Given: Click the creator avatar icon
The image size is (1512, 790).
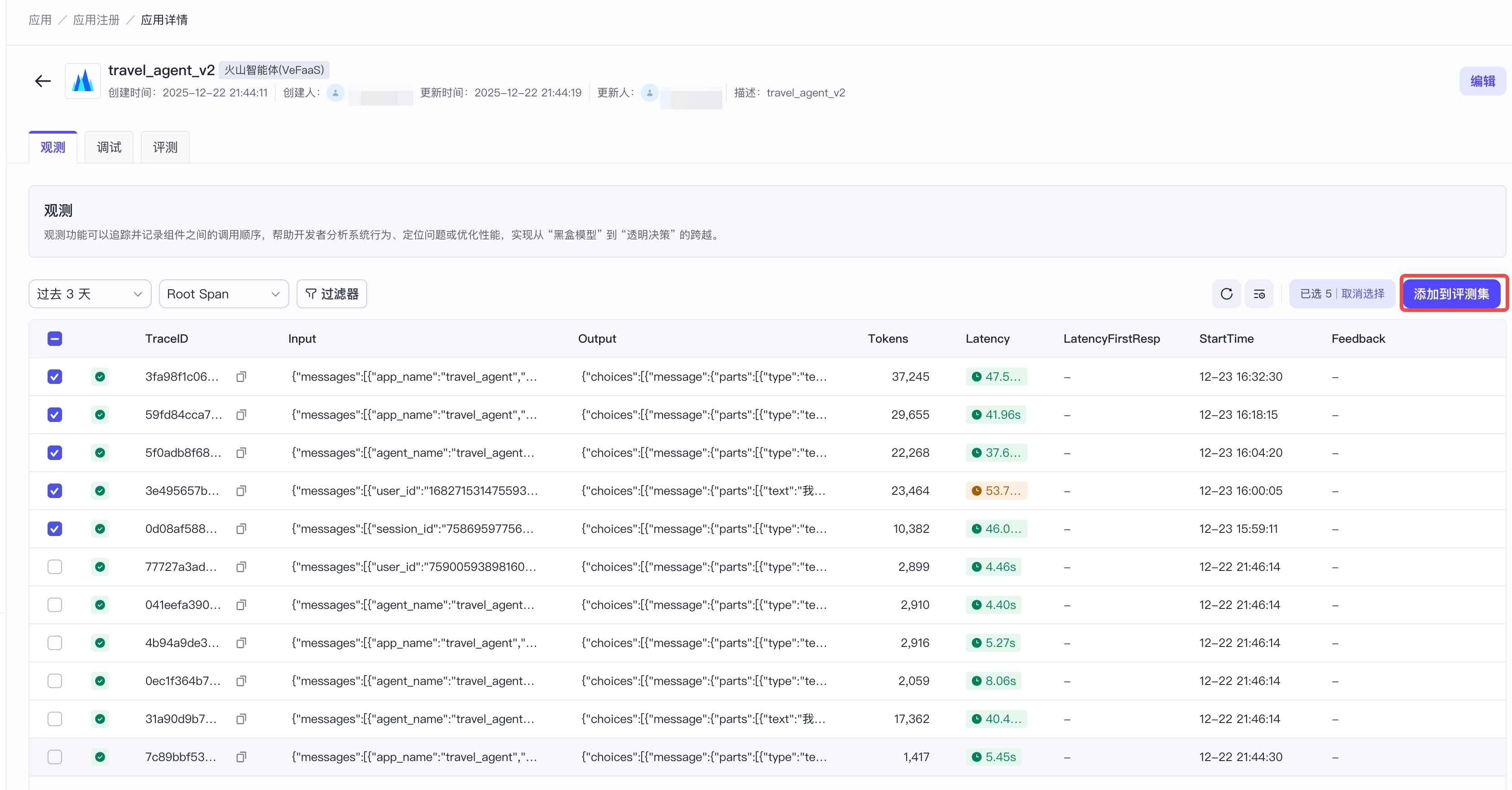Looking at the screenshot, I should [x=335, y=93].
